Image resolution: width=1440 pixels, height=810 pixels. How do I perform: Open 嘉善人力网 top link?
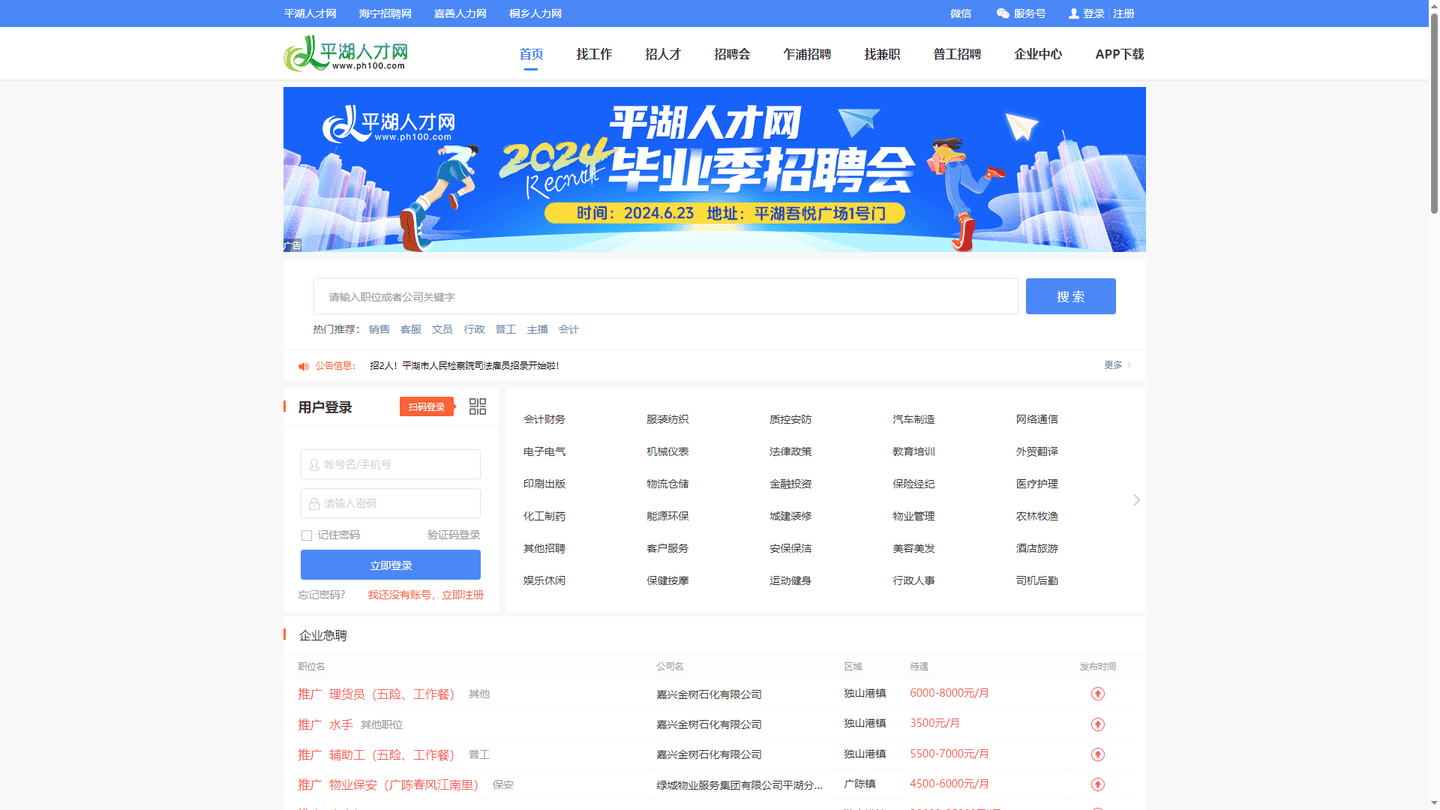click(460, 14)
